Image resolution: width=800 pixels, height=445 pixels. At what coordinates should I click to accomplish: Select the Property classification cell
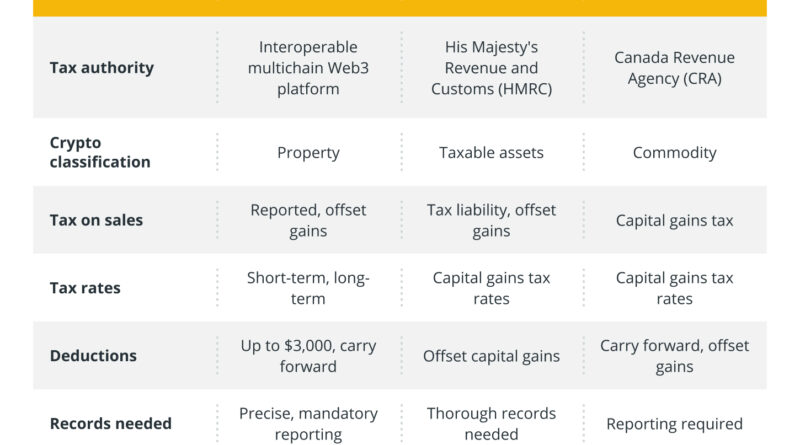click(308, 153)
